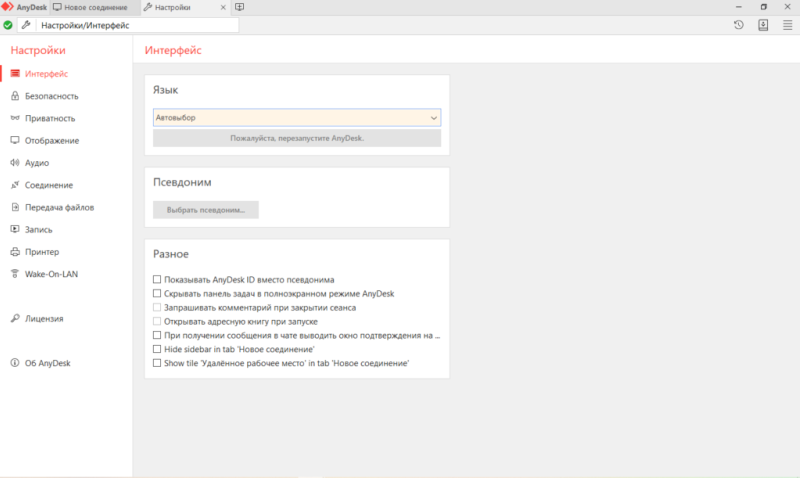Screen dimensions: 800x478
Task: Click the key icon for Лицензия
Action: 15,318
